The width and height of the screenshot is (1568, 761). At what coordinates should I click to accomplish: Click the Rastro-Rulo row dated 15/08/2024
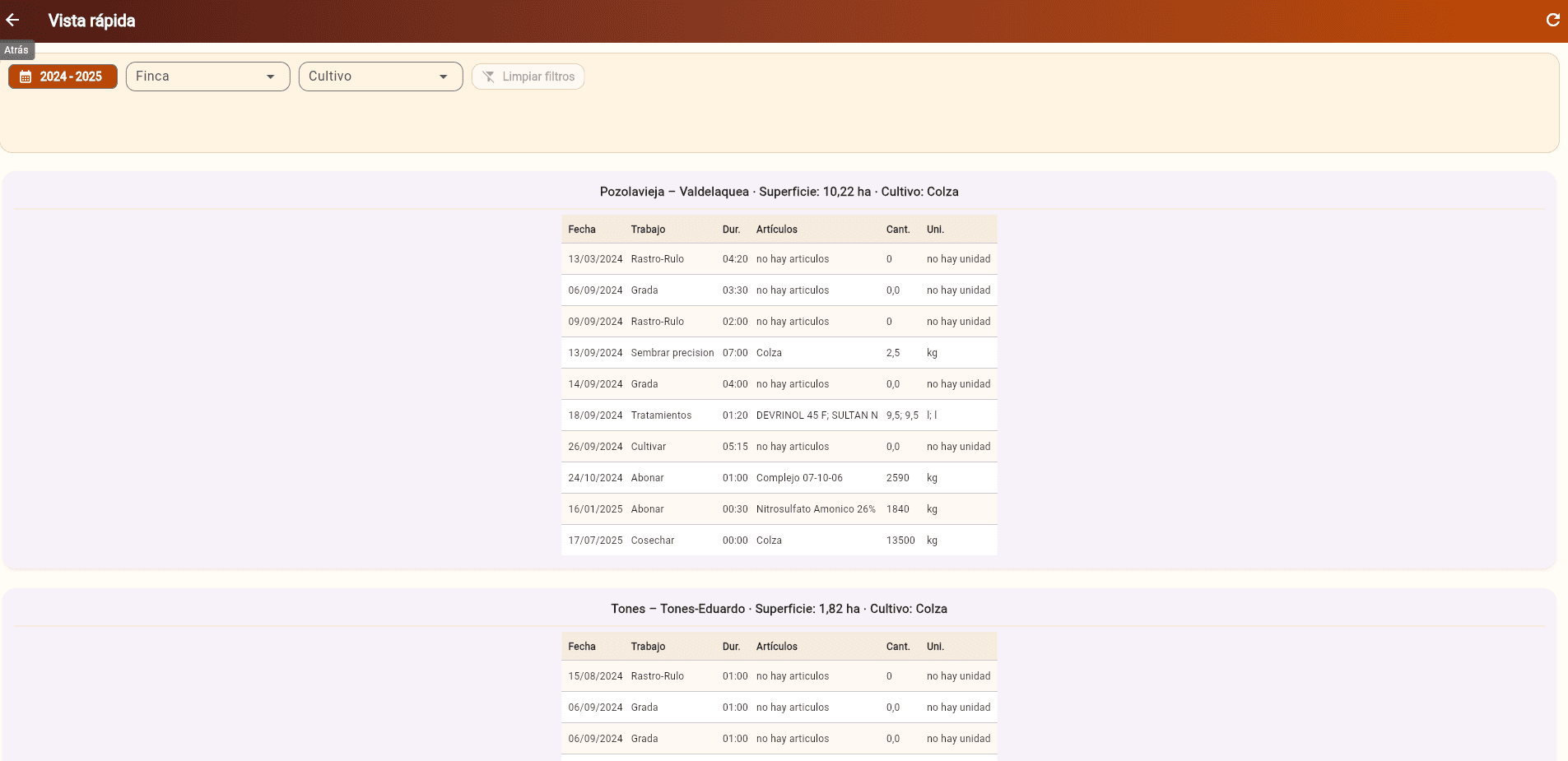(x=778, y=675)
